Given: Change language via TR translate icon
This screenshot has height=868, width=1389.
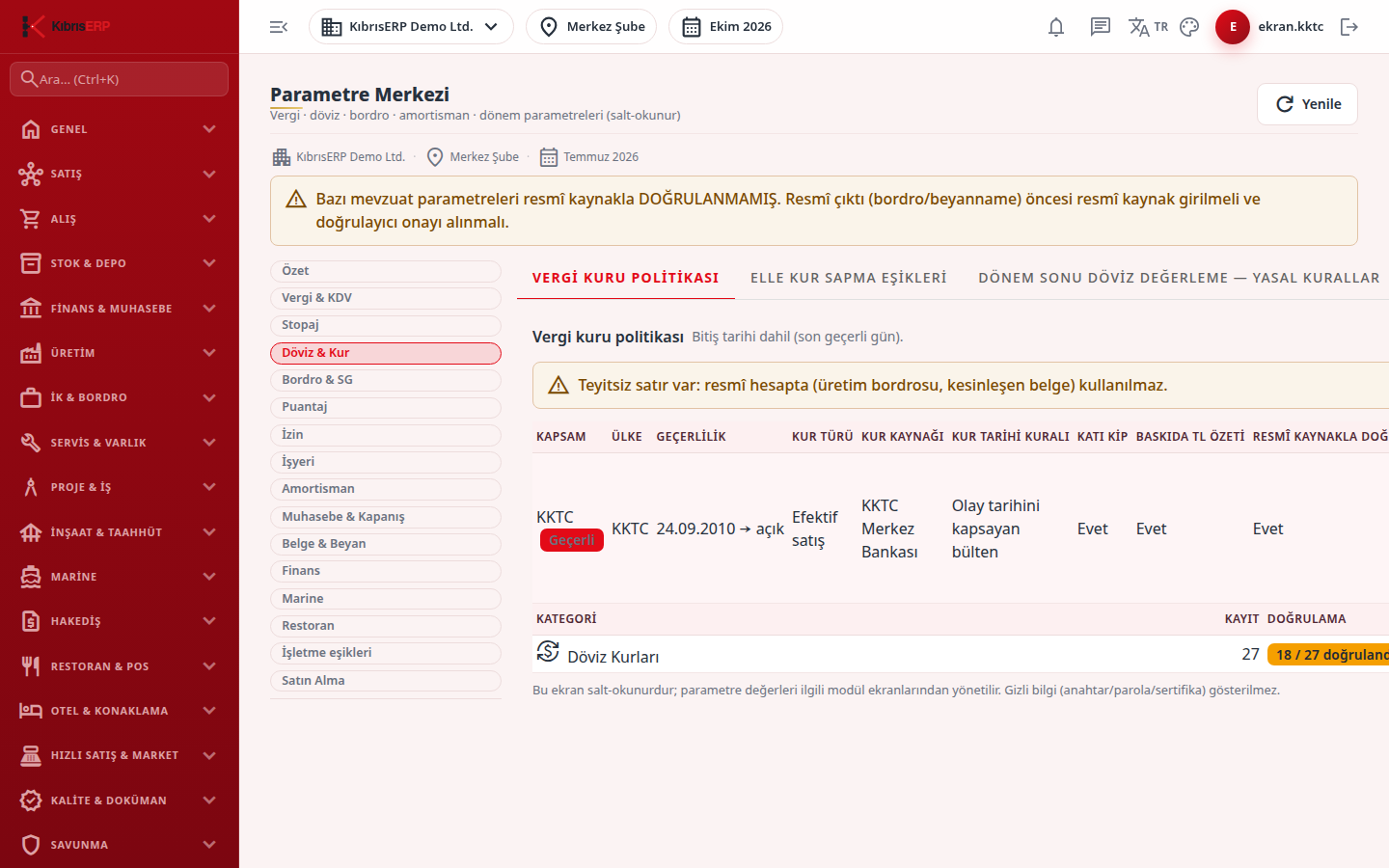Looking at the screenshot, I should (x=1148, y=27).
